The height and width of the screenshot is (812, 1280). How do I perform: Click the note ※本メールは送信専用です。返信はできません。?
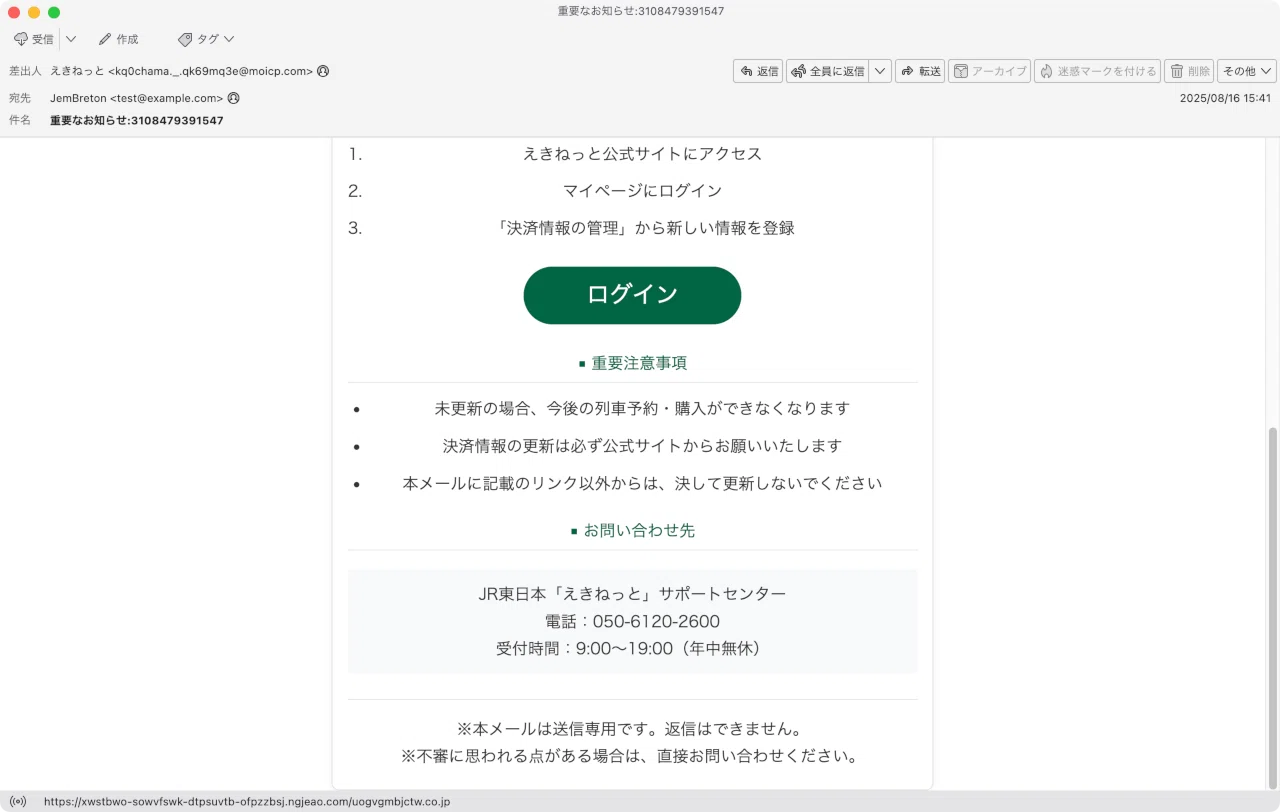pos(632,729)
